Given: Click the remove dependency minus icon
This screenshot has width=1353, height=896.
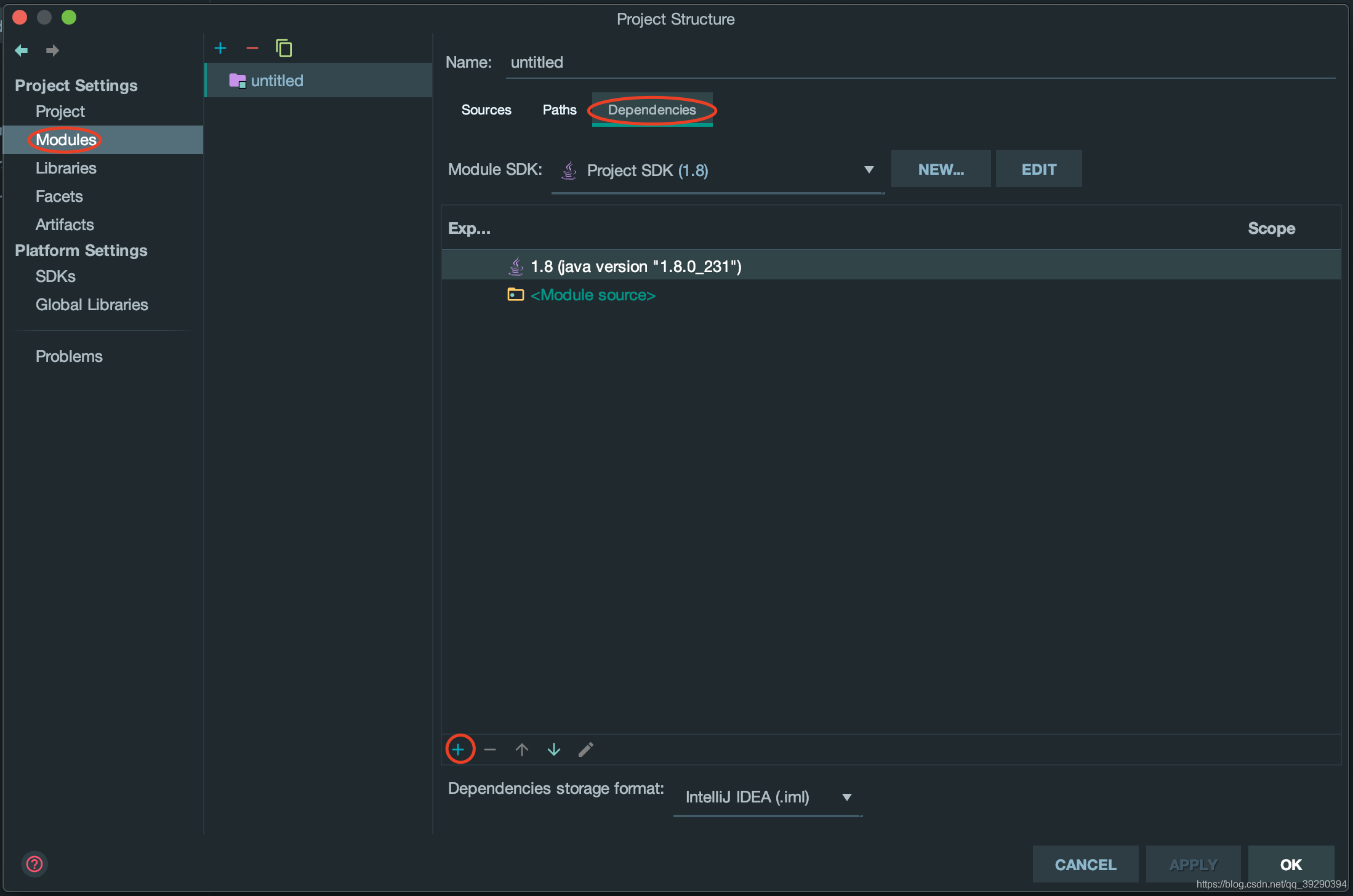Looking at the screenshot, I should coord(490,749).
